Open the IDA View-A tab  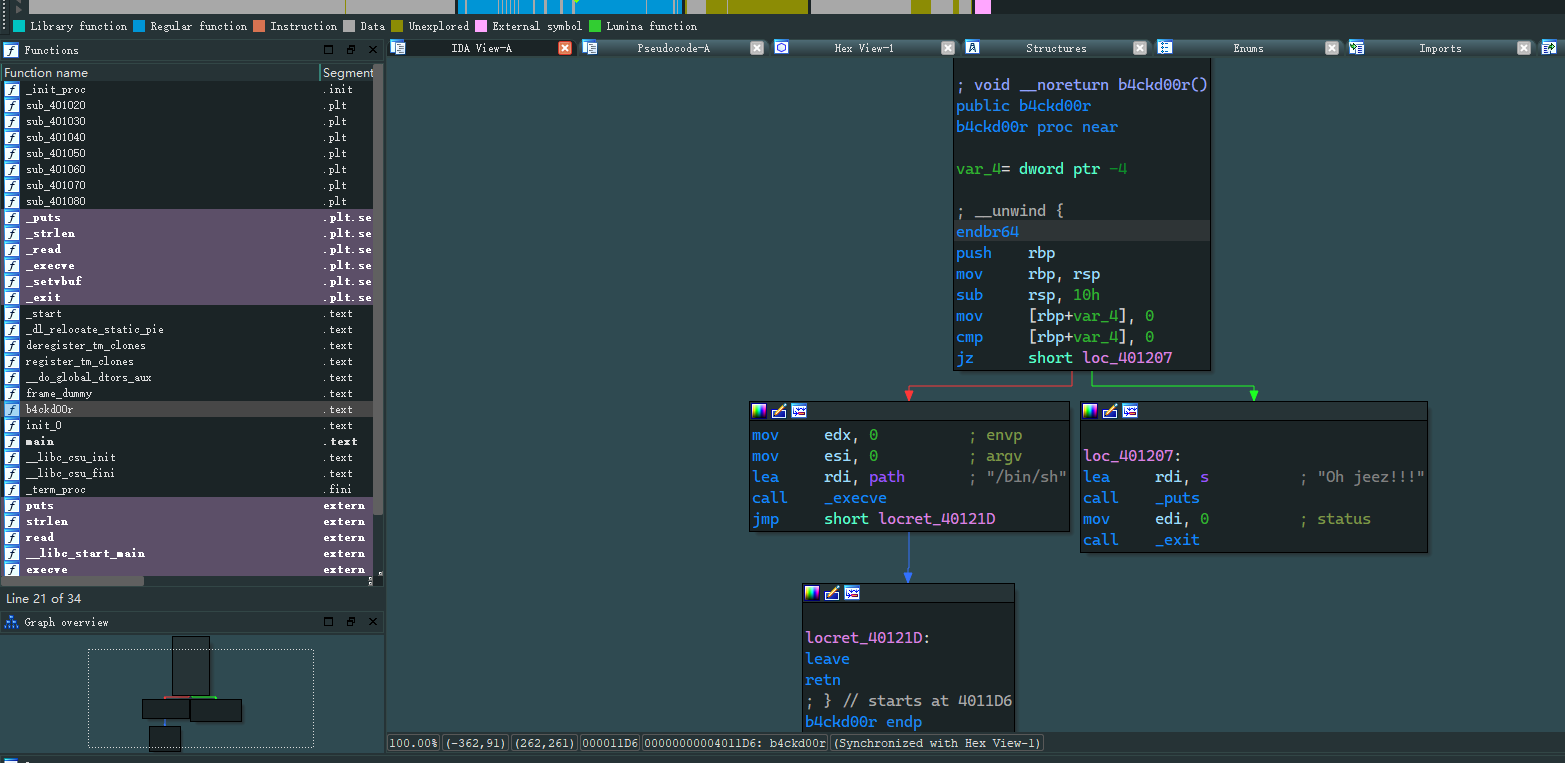[481, 48]
